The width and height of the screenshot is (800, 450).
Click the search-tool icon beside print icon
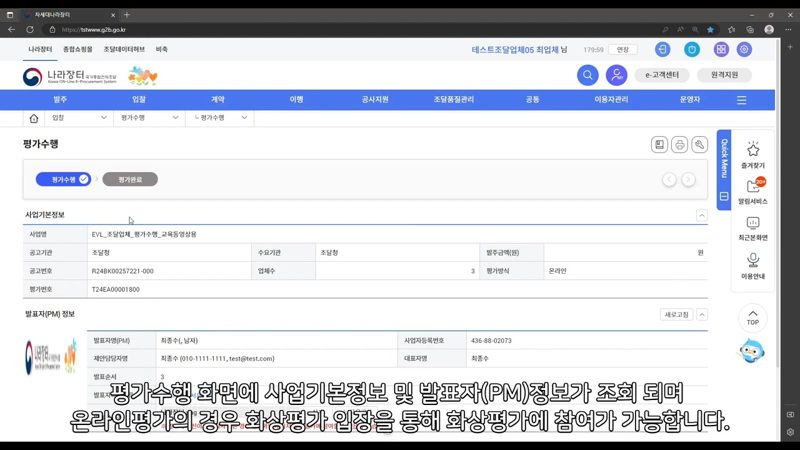(x=699, y=144)
